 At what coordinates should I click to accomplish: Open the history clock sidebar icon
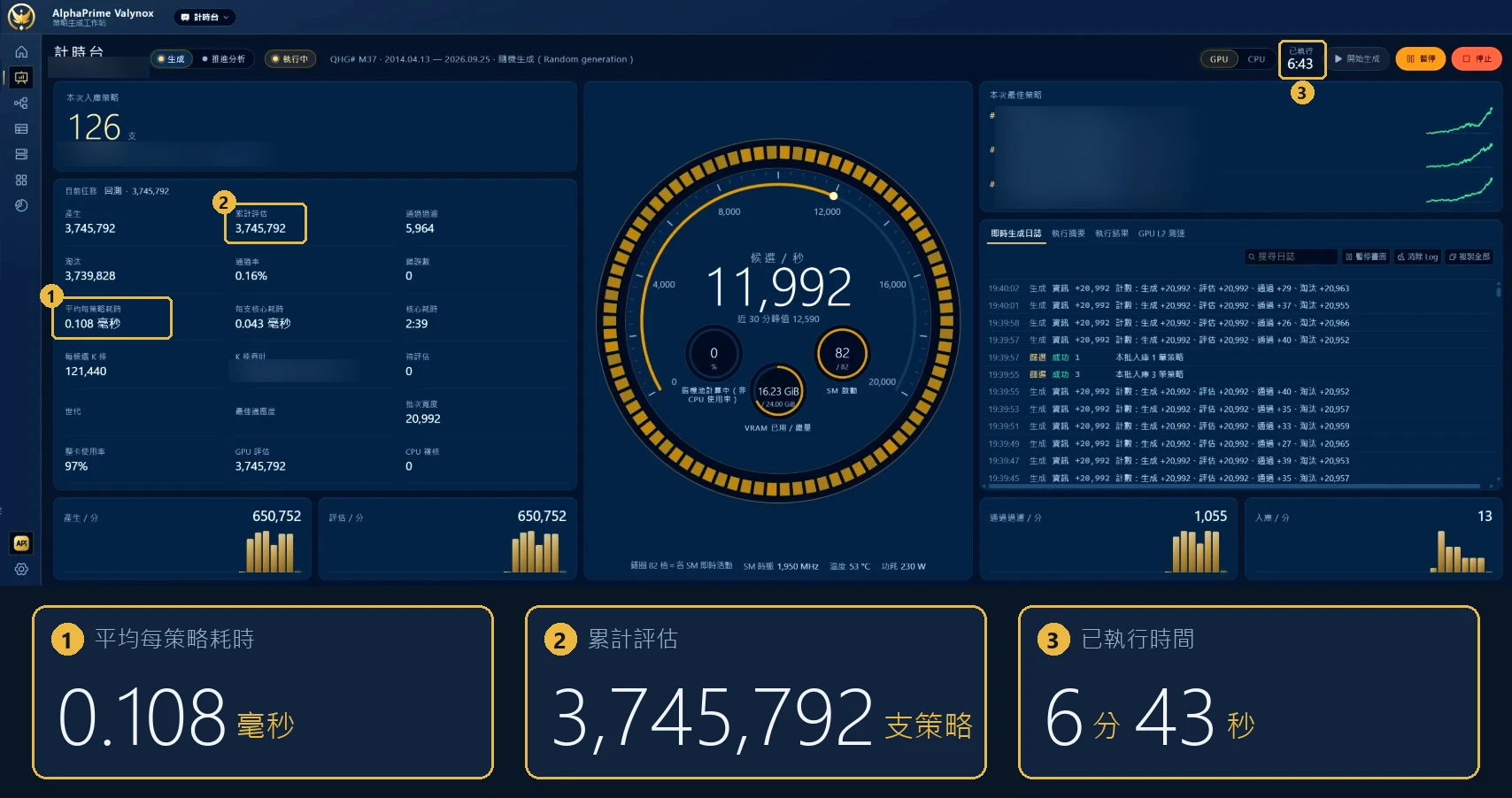(21, 205)
